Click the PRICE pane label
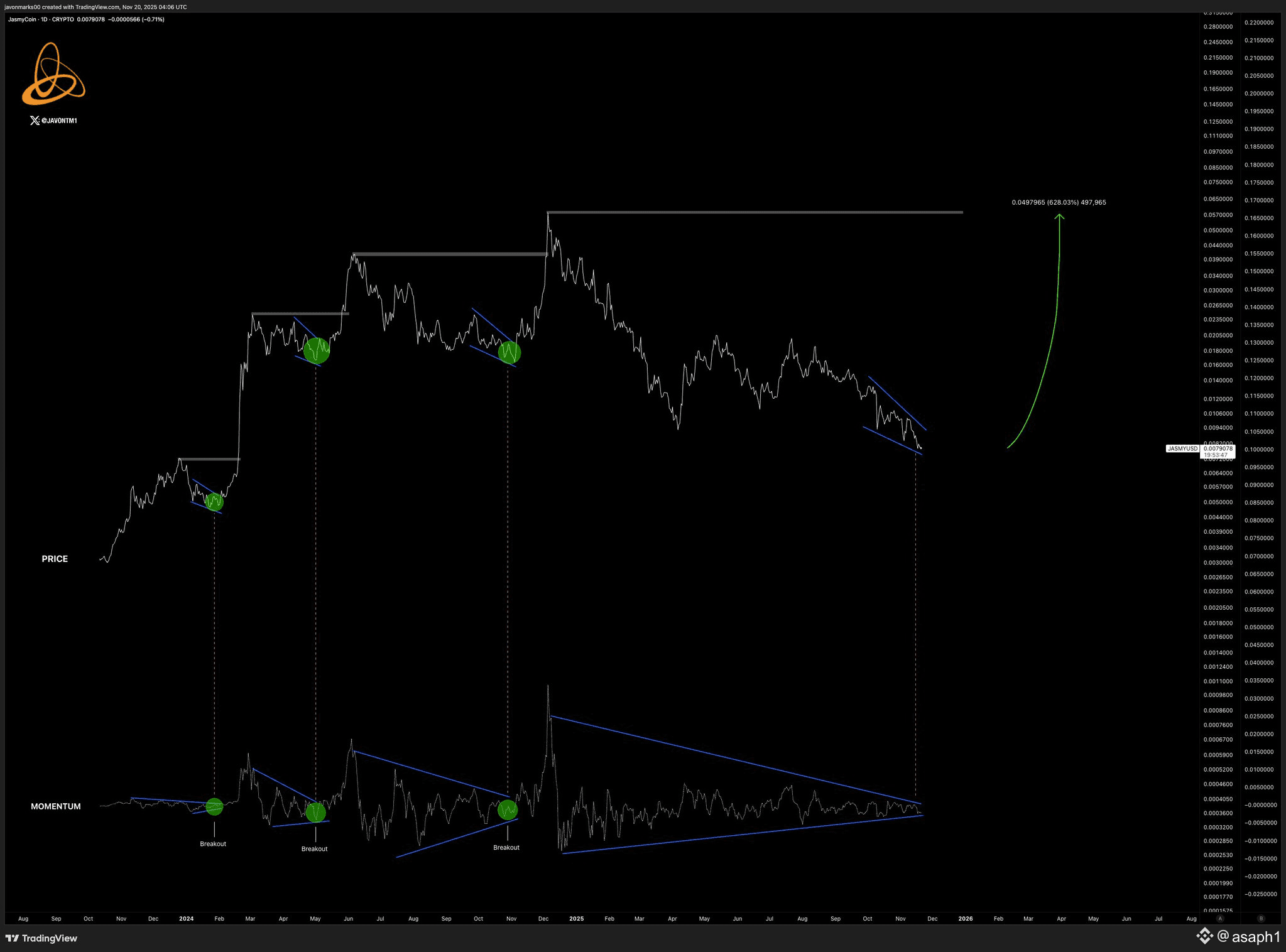Image resolution: width=1286 pixels, height=952 pixels. click(55, 559)
